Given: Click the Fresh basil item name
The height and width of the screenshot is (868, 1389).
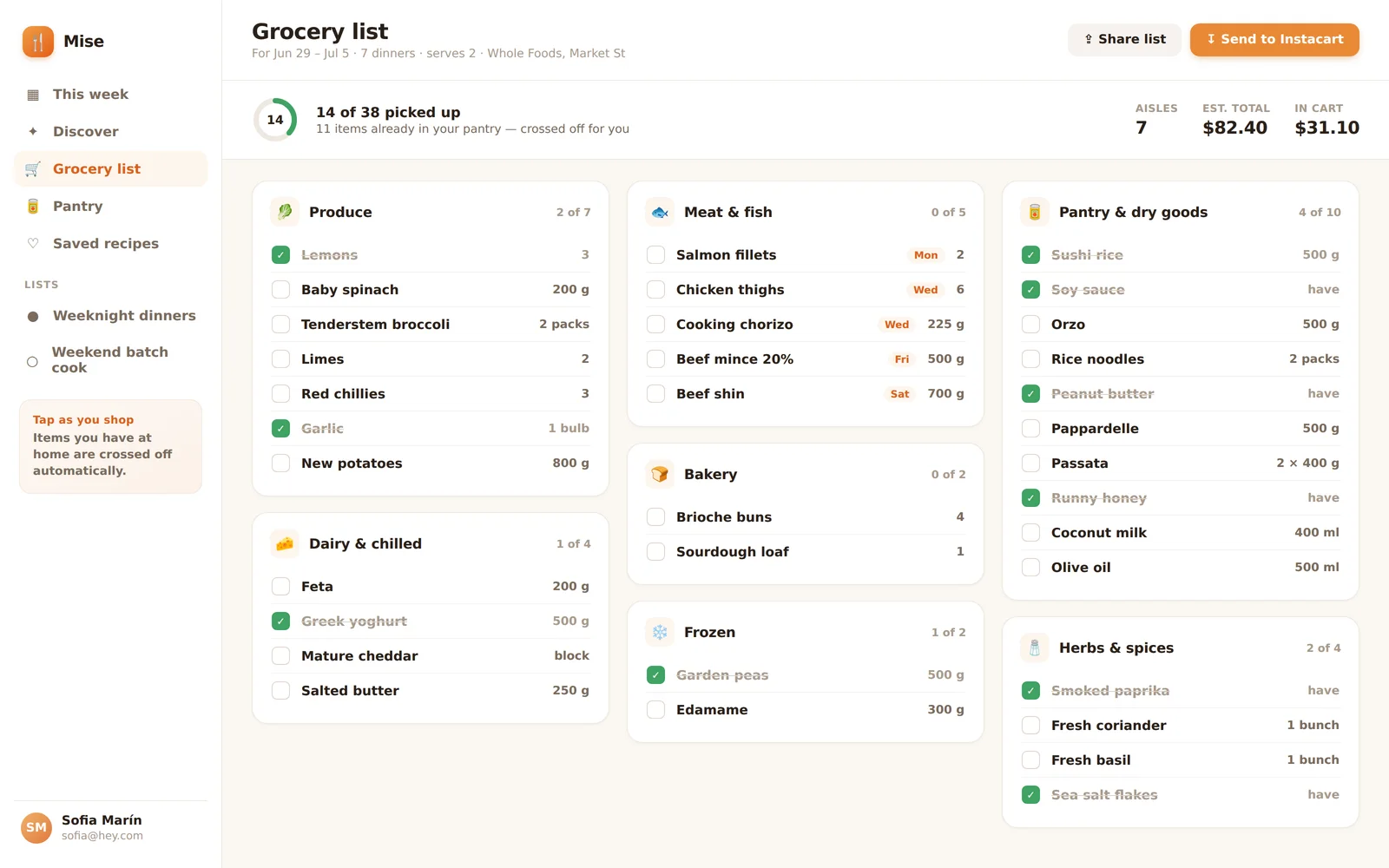Looking at the screenshot, I should (1091, 760).
